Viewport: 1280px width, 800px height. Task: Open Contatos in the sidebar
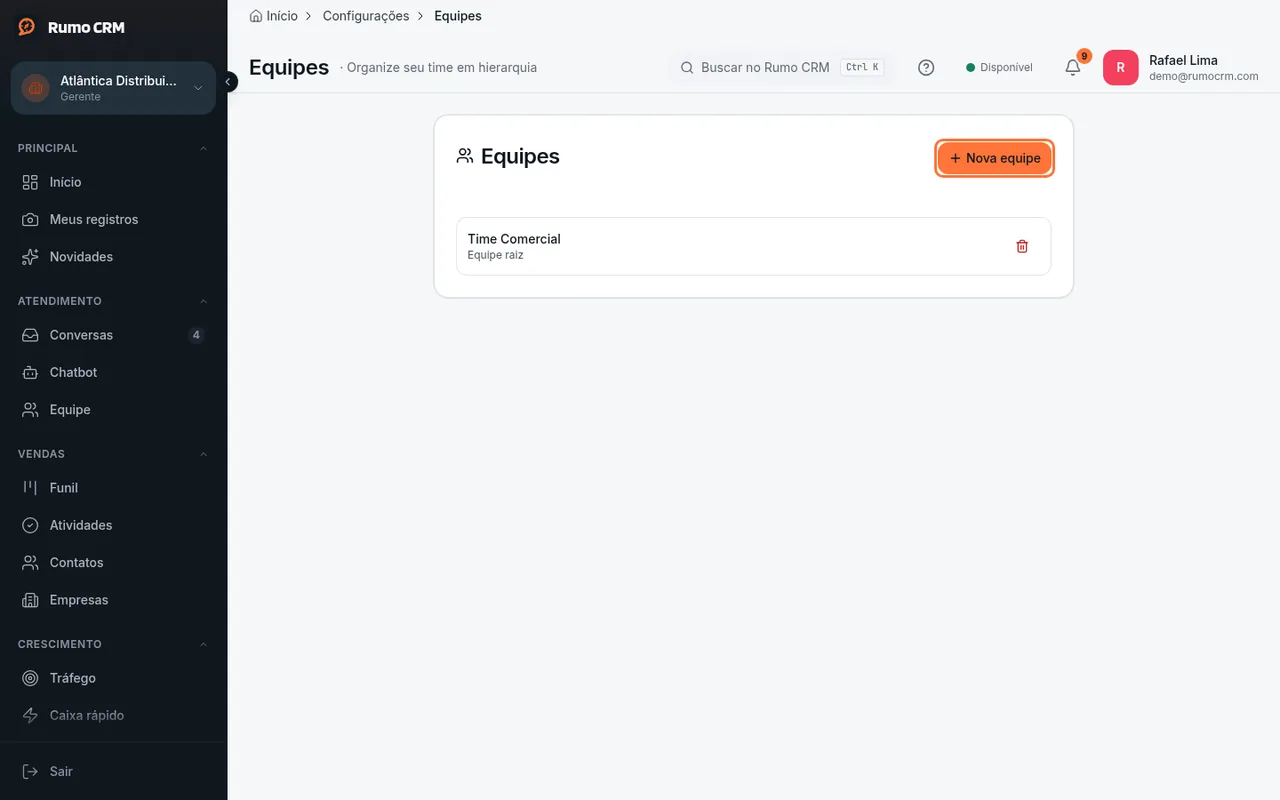113,563
